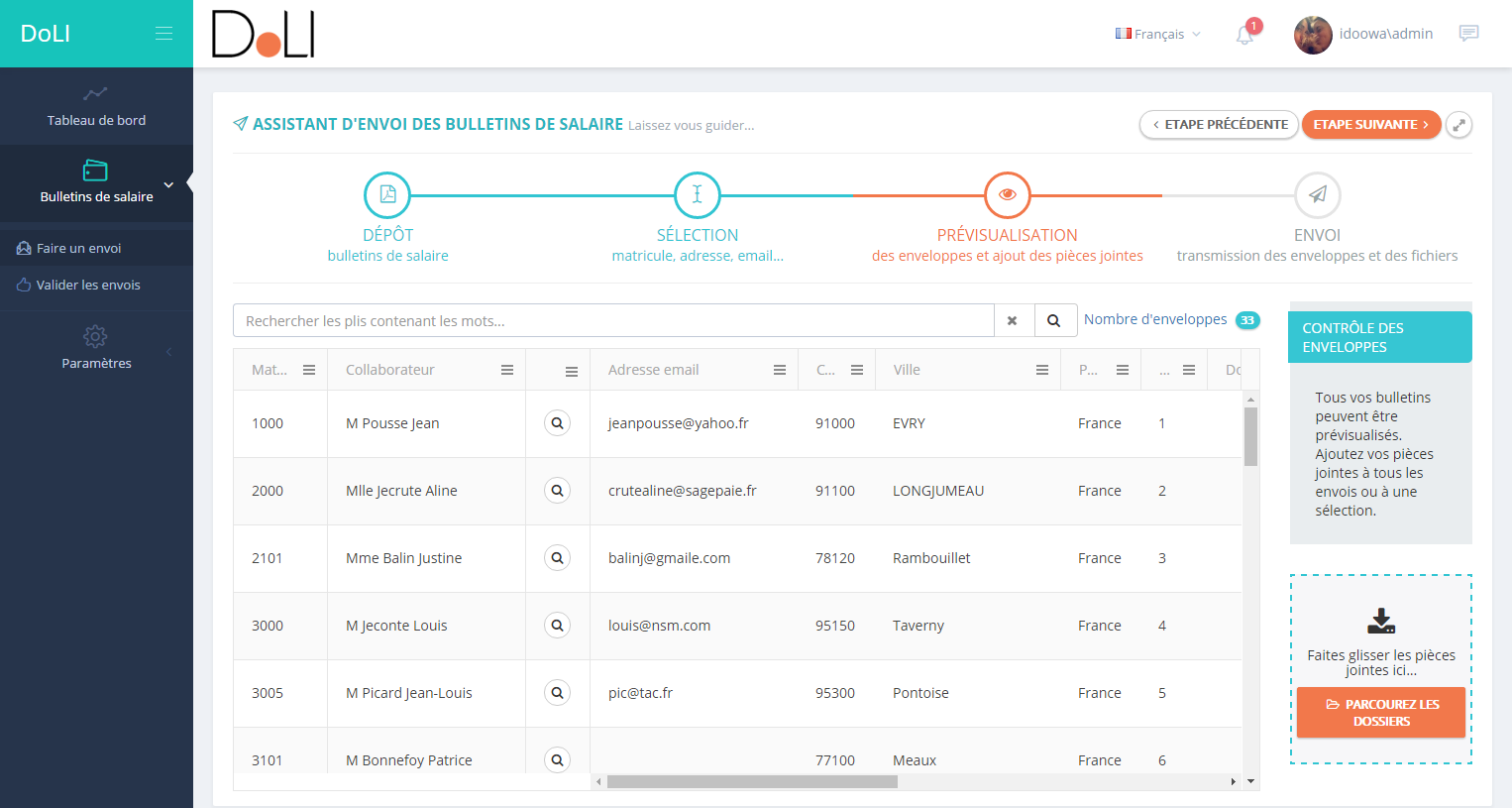Viewport: 1512px width, 808px height.
Task: Click the search magnifier button
Action: click(1054, 321)
